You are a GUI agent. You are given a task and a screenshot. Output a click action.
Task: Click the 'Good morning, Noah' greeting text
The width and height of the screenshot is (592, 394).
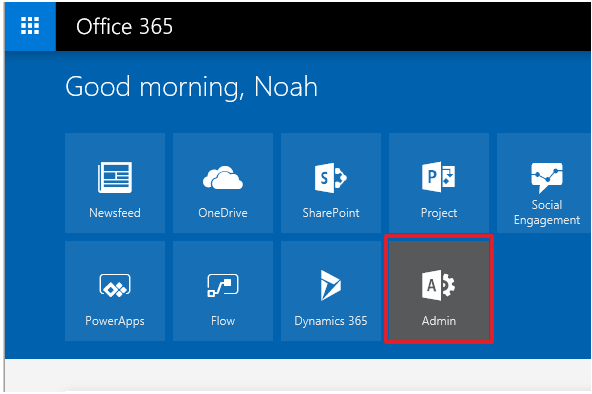pos(191,88)
